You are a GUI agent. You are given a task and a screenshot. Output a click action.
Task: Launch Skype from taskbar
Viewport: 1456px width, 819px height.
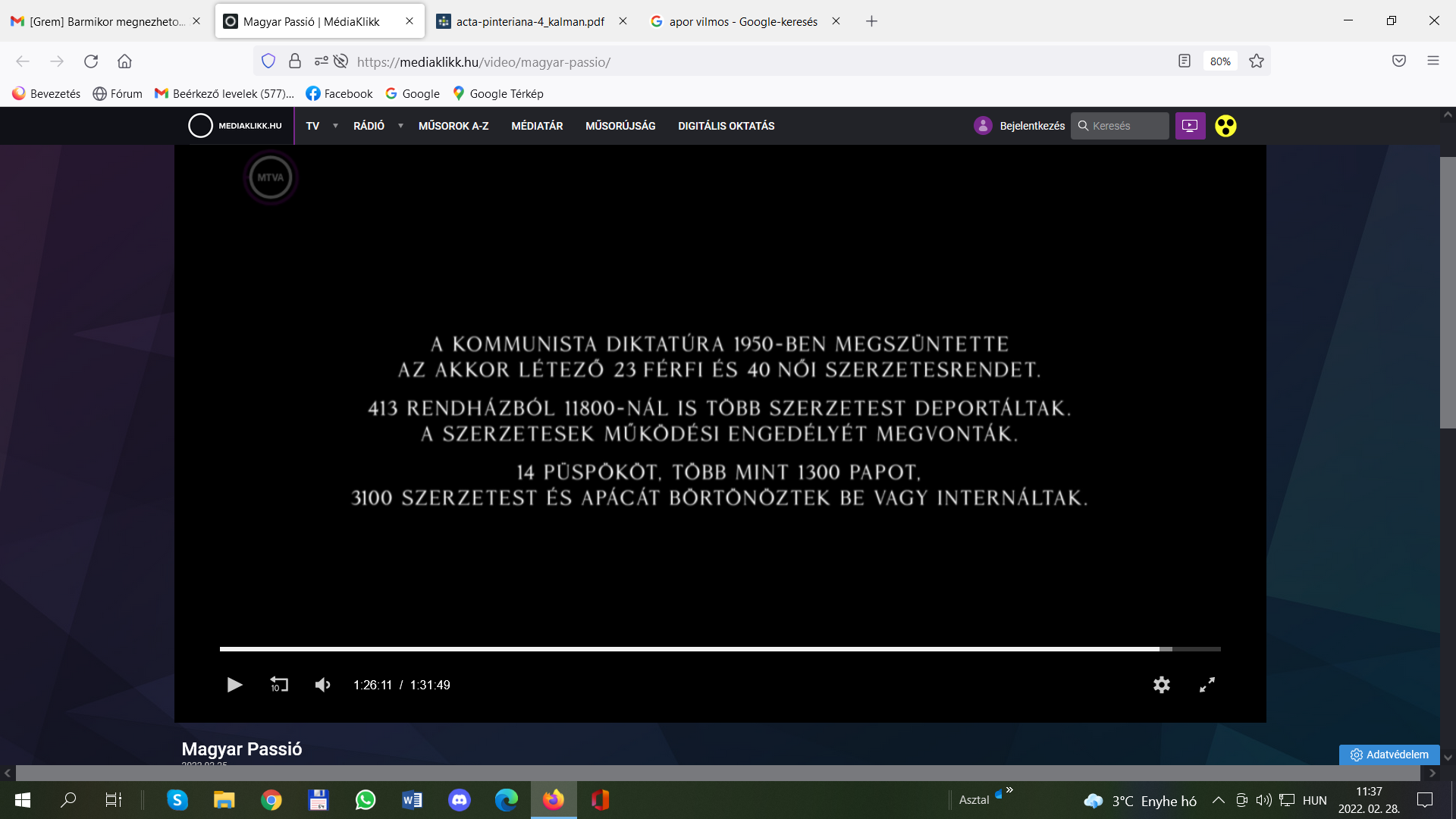click(x=177, y=800)
